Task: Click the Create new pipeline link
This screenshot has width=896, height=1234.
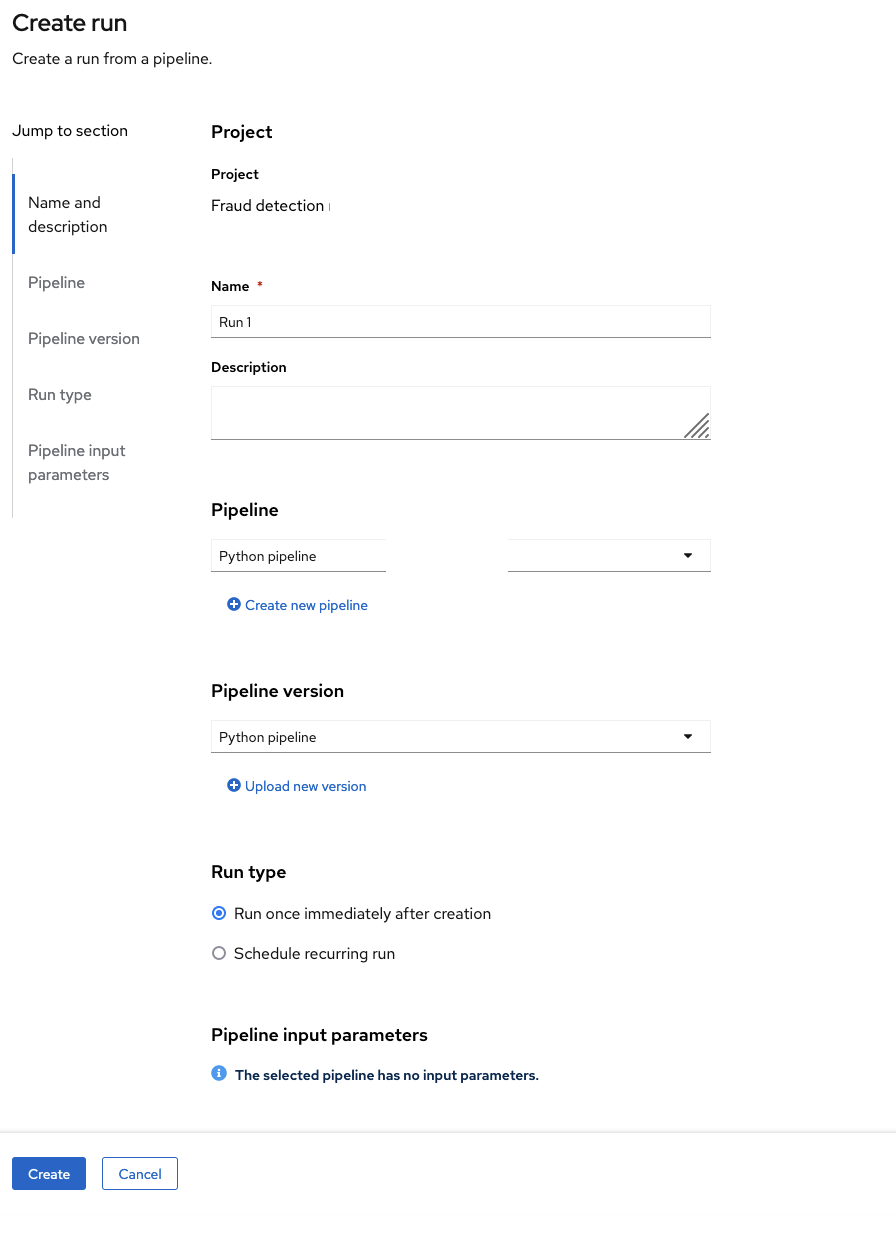Action: click(306, 605)
